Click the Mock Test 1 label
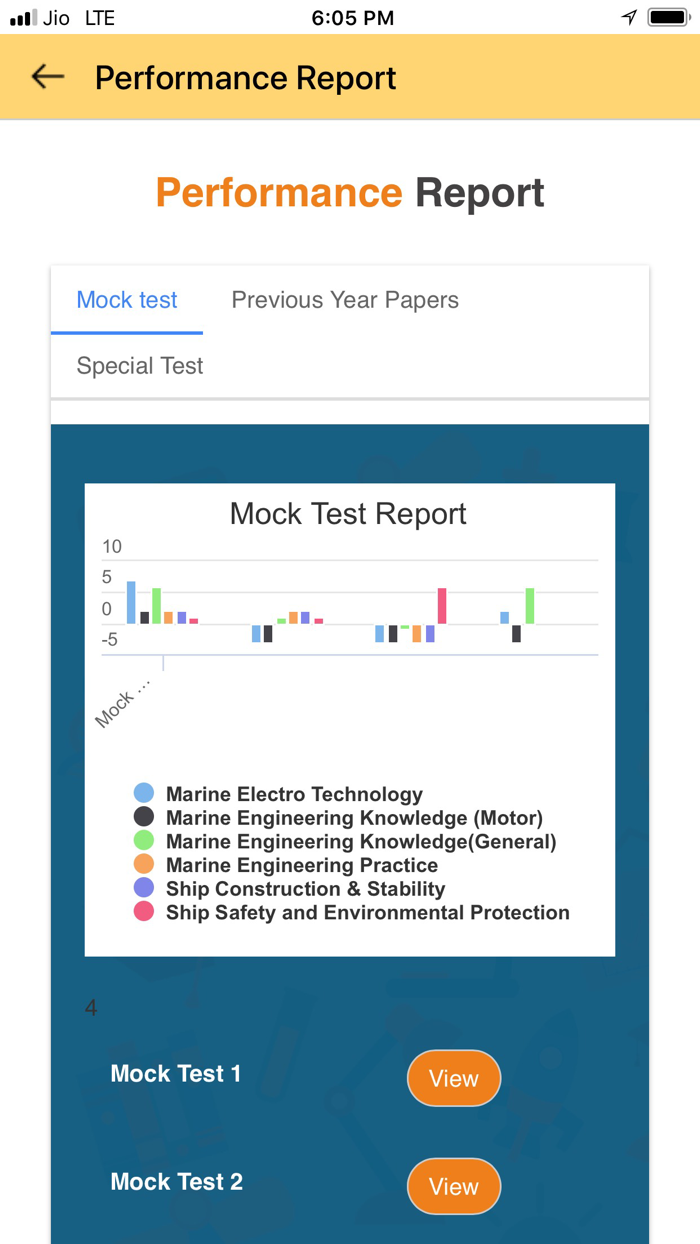Screen dimensions: 700x1244 coord(176,1074)
